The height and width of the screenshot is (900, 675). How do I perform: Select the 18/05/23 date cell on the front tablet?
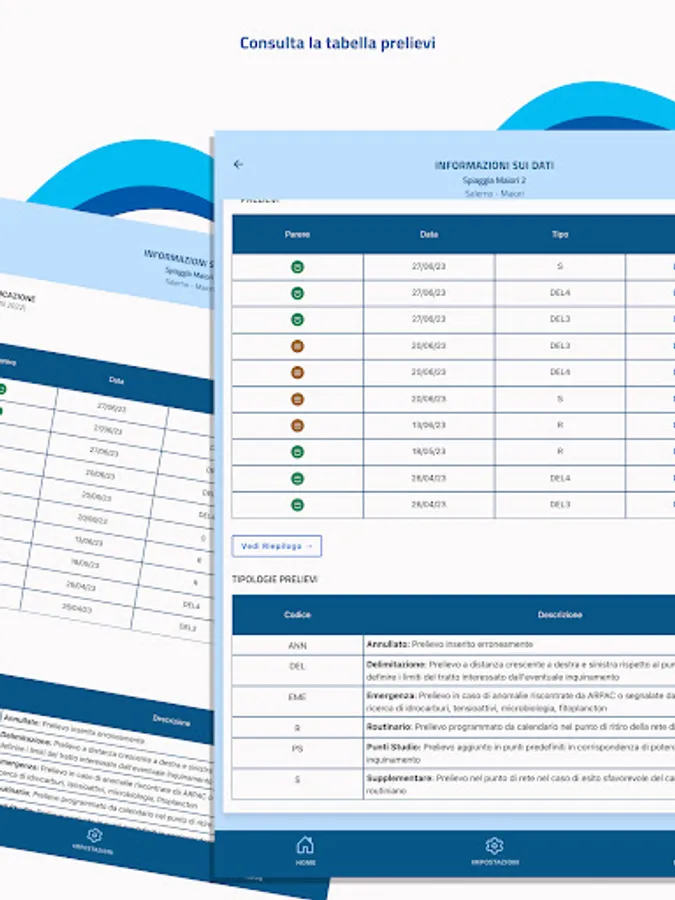(x=429, y=452)
